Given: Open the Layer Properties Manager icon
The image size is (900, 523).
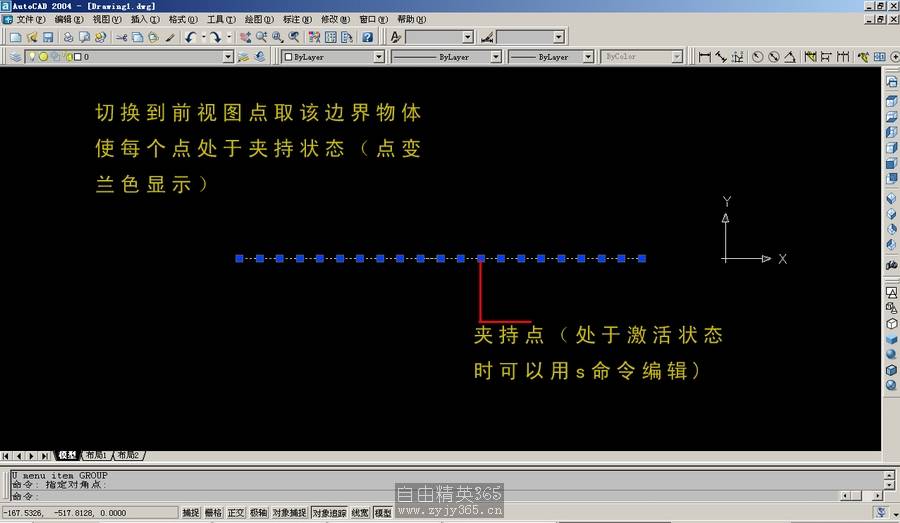Looking at the screenshot, I should pos(15,57).
